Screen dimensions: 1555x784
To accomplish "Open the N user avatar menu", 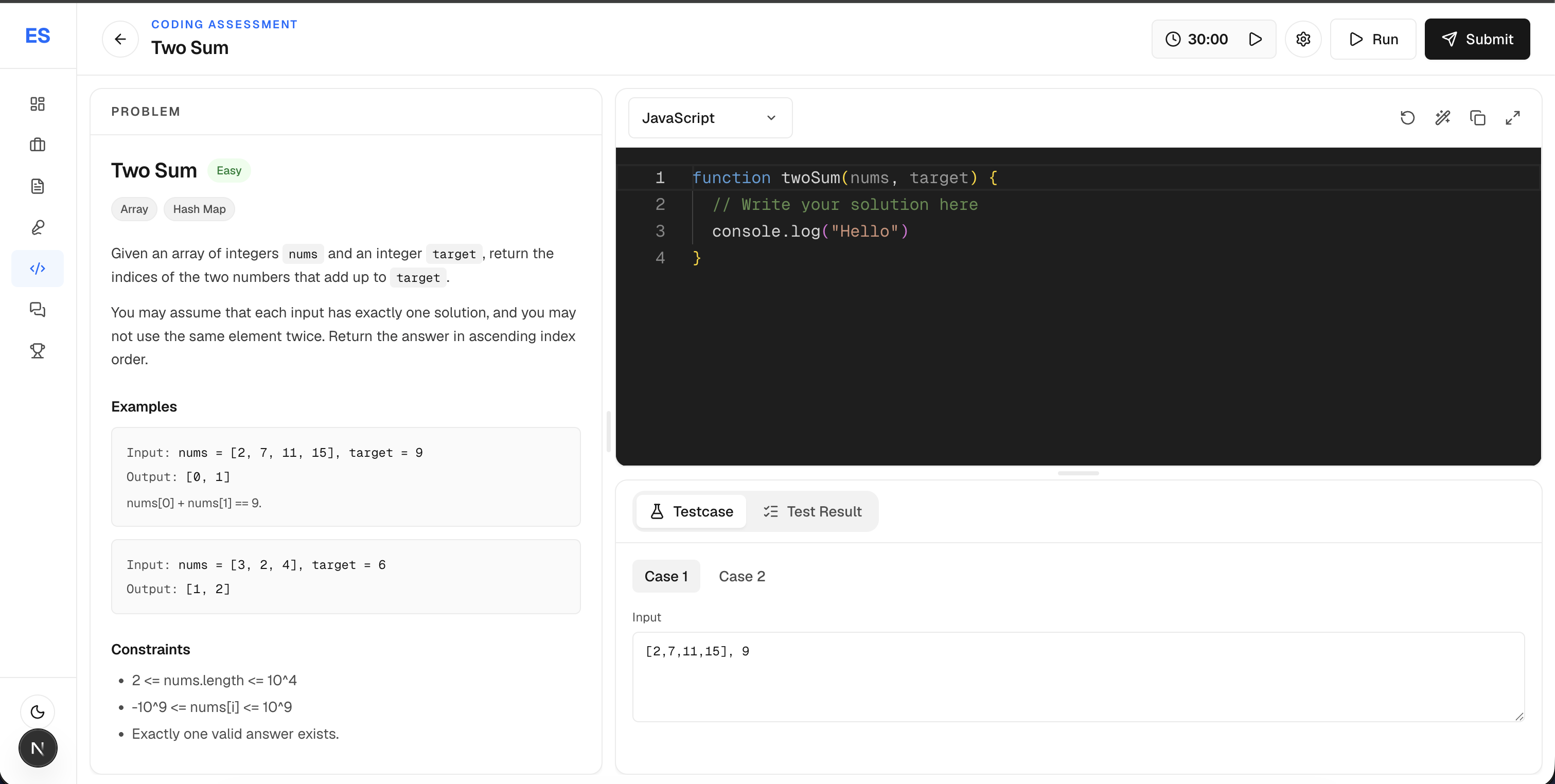I will click(38, 748).
